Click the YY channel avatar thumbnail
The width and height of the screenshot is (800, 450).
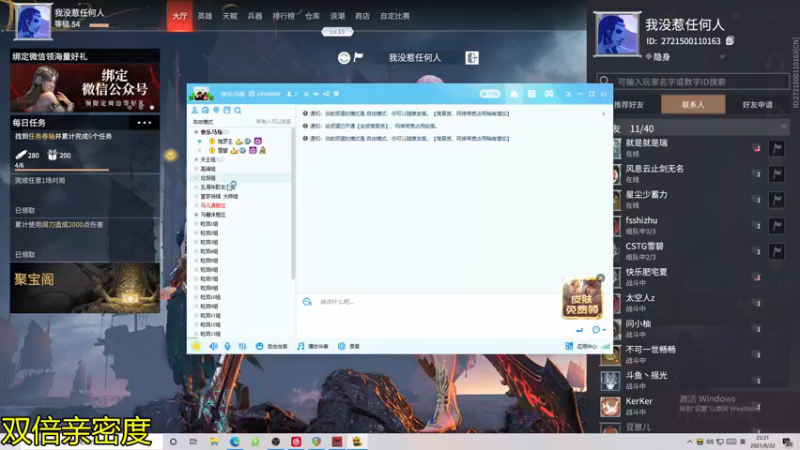click(201, 94)
